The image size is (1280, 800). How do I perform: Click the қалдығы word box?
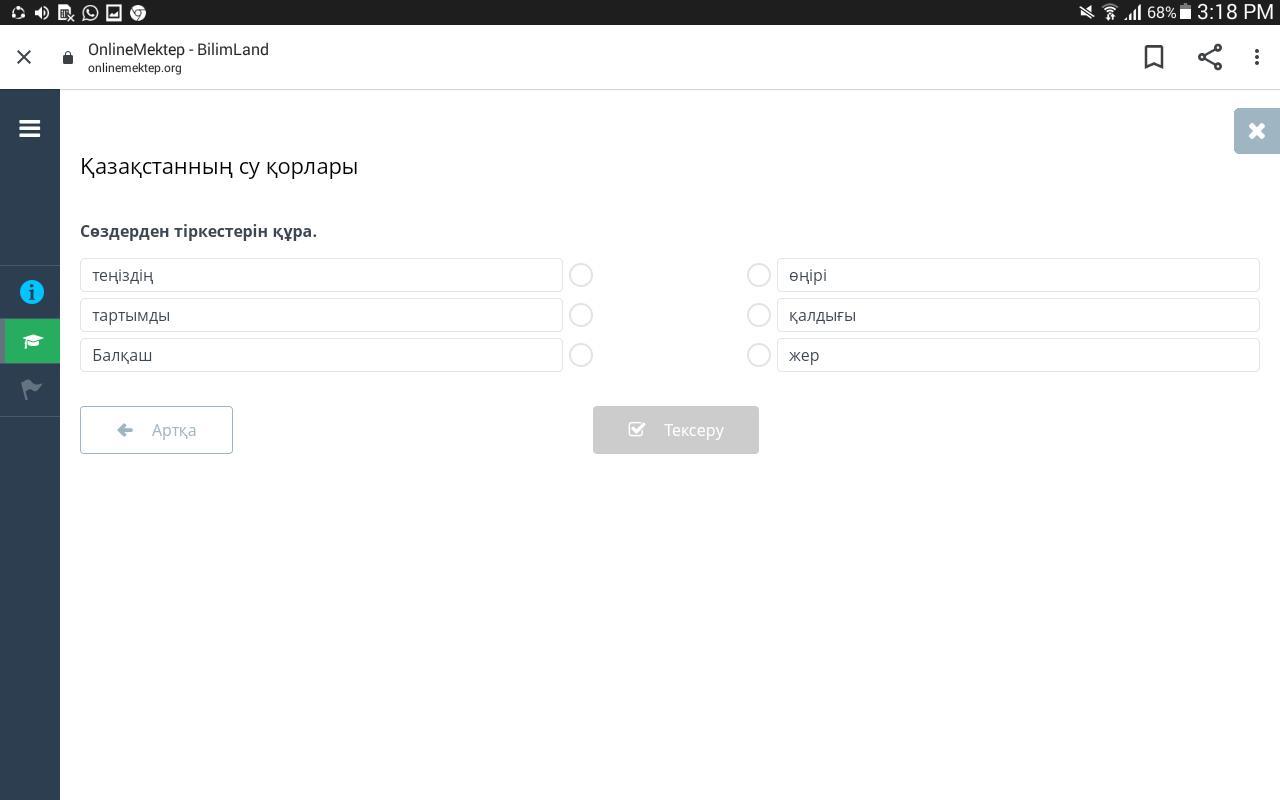coord(1017,315)
